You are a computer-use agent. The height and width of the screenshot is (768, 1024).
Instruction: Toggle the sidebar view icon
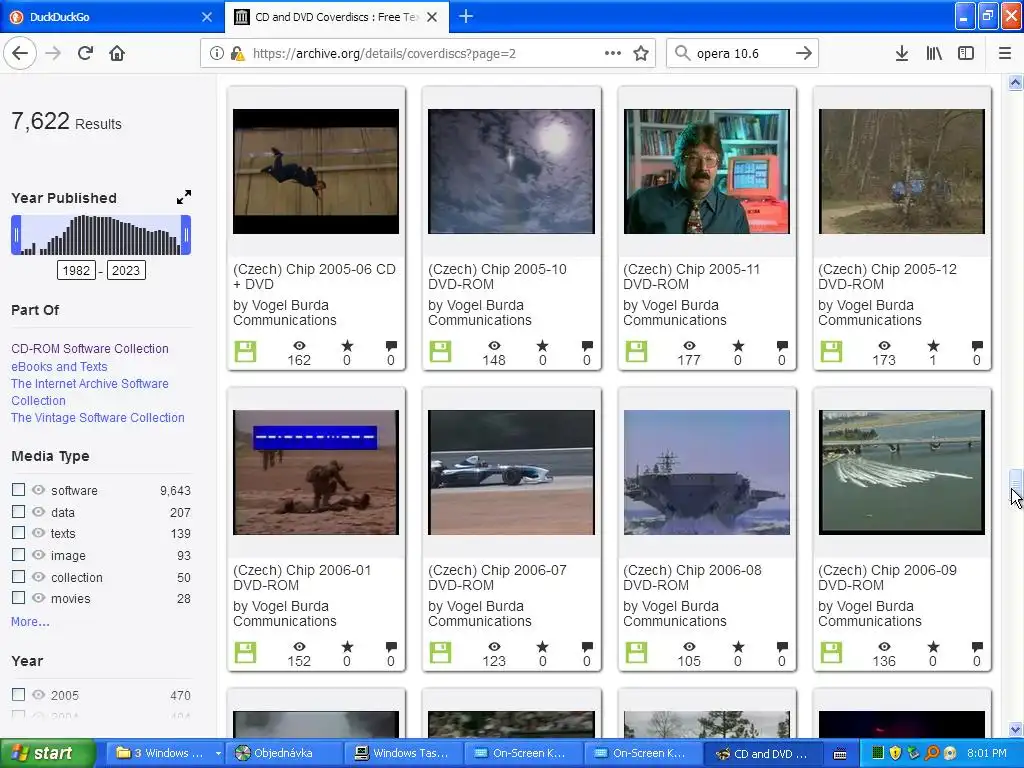coord(966,54)
